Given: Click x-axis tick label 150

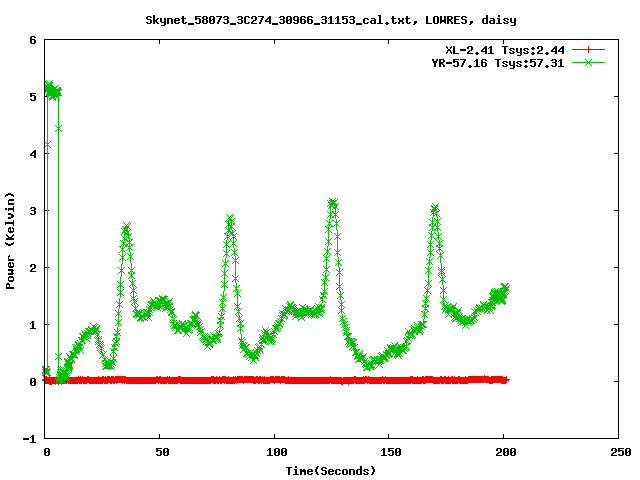Looking at the screenshot, I should click(x=391, y=452).
